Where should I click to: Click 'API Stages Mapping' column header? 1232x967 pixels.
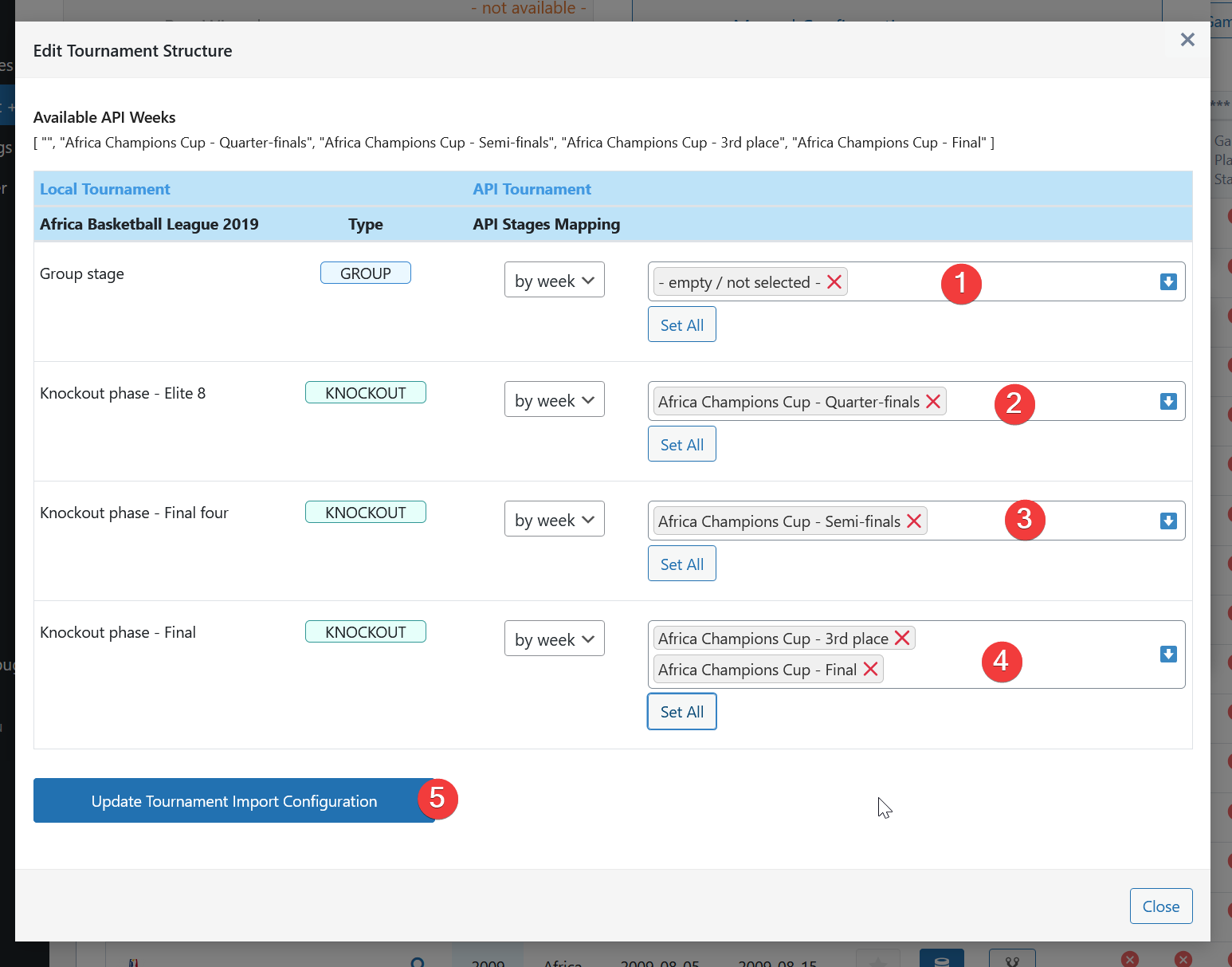[x=547, y=224]
